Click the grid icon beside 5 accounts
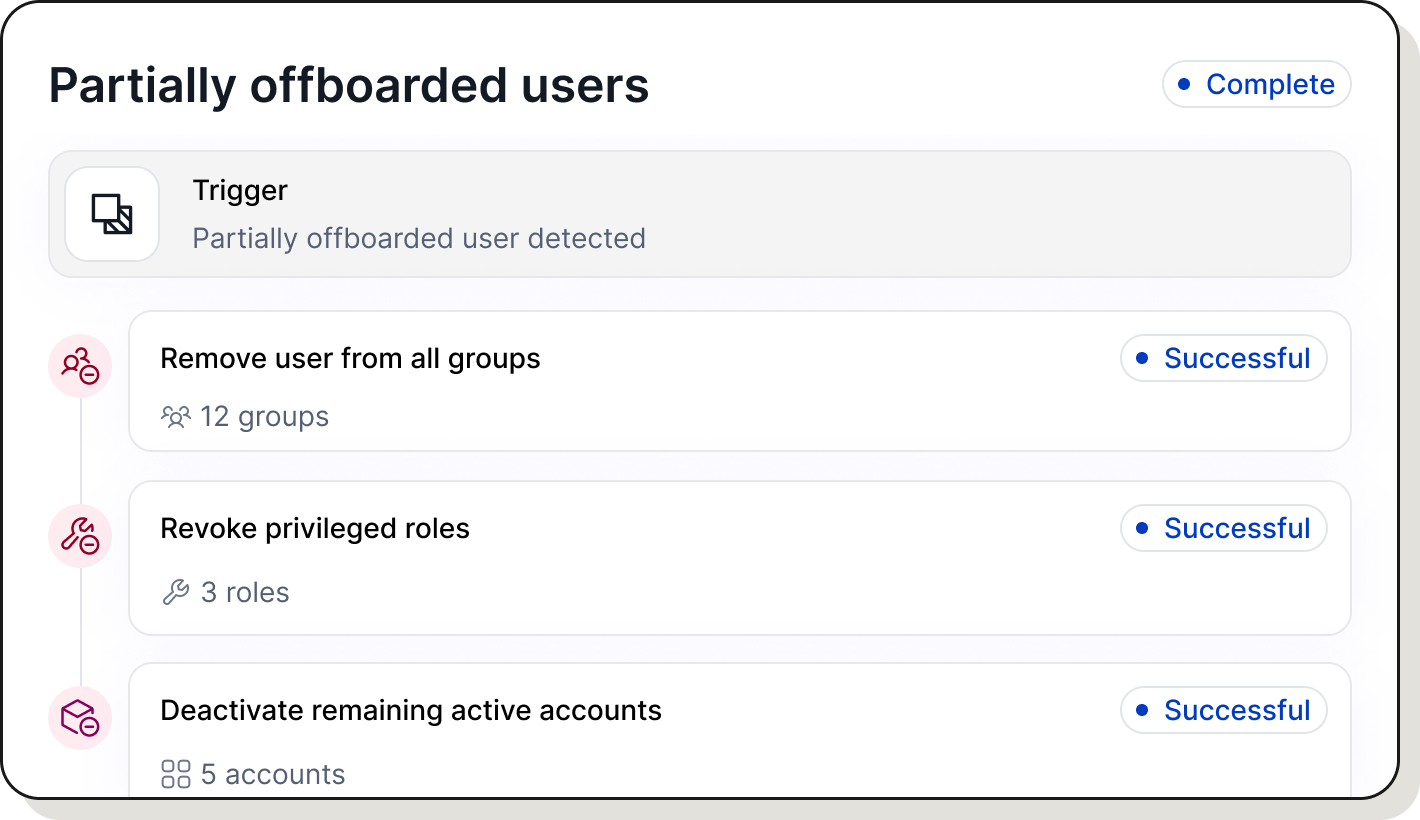 coord(176,774)
